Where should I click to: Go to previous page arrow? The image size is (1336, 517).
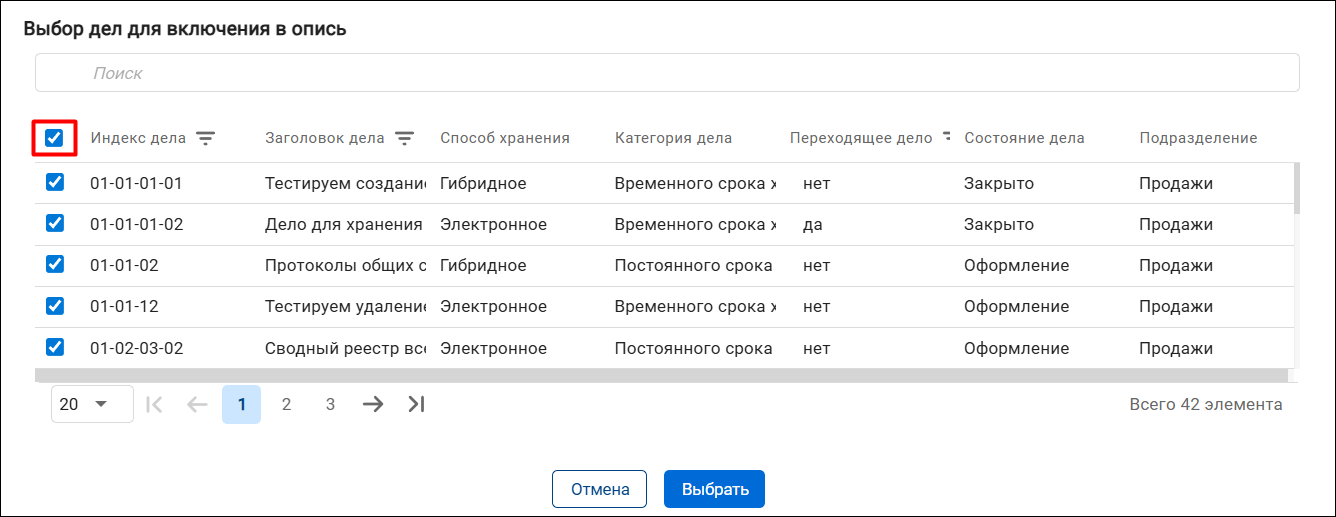tap(197, 404)
